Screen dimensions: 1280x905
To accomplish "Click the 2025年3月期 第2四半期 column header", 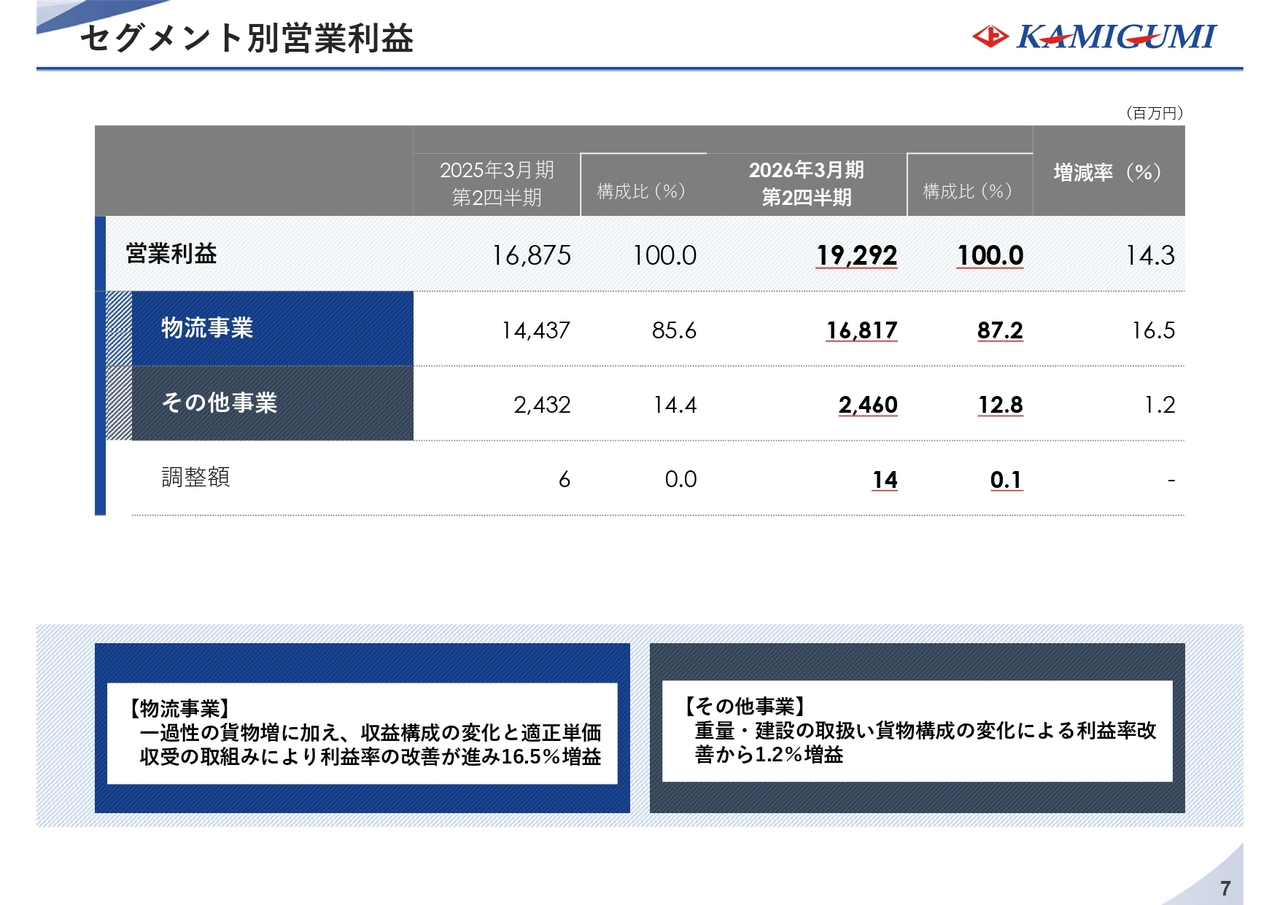I will pos(496,184).
